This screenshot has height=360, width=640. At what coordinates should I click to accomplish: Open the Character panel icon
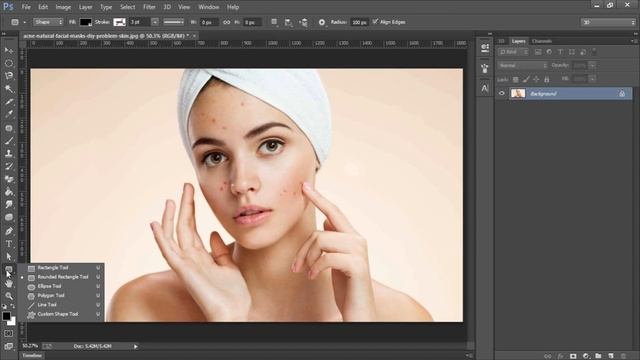coord(484,88)
